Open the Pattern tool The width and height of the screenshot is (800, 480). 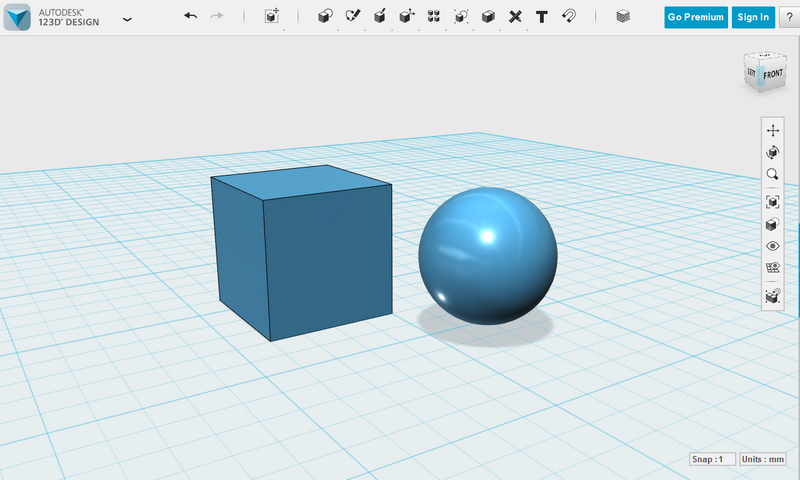click(x=434, y=16)
